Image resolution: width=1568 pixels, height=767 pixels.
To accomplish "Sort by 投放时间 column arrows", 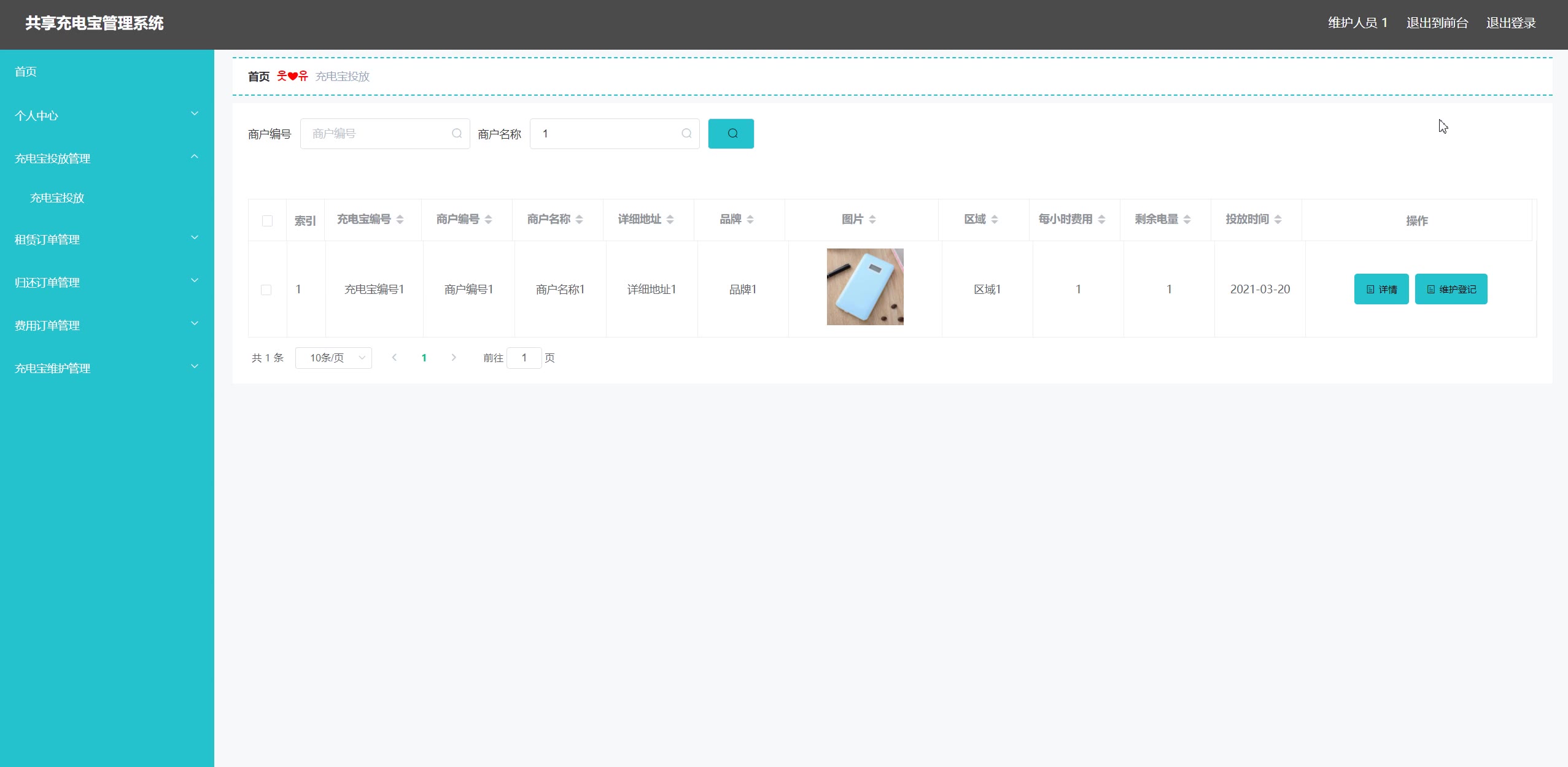I will (x=1278, y=220).
